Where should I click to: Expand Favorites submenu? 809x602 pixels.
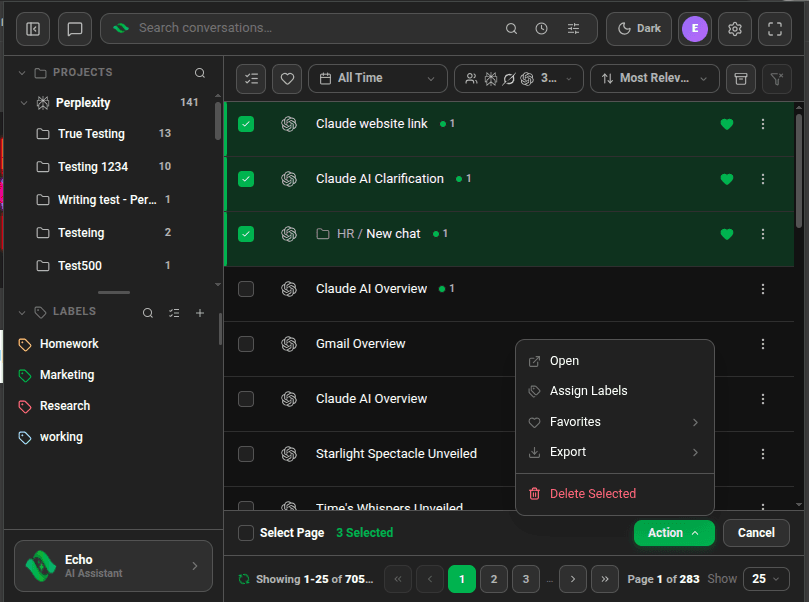[x=615, y=422]
